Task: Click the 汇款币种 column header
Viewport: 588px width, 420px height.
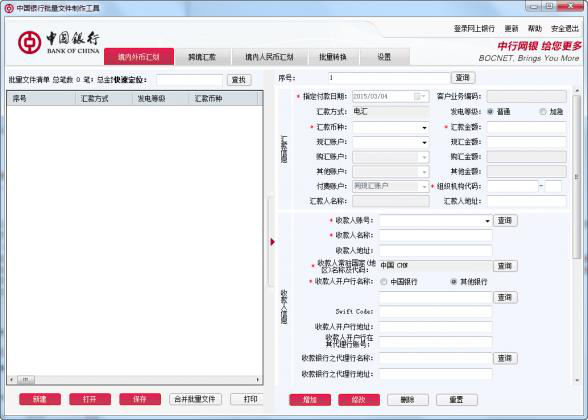Action: point(223,99)
